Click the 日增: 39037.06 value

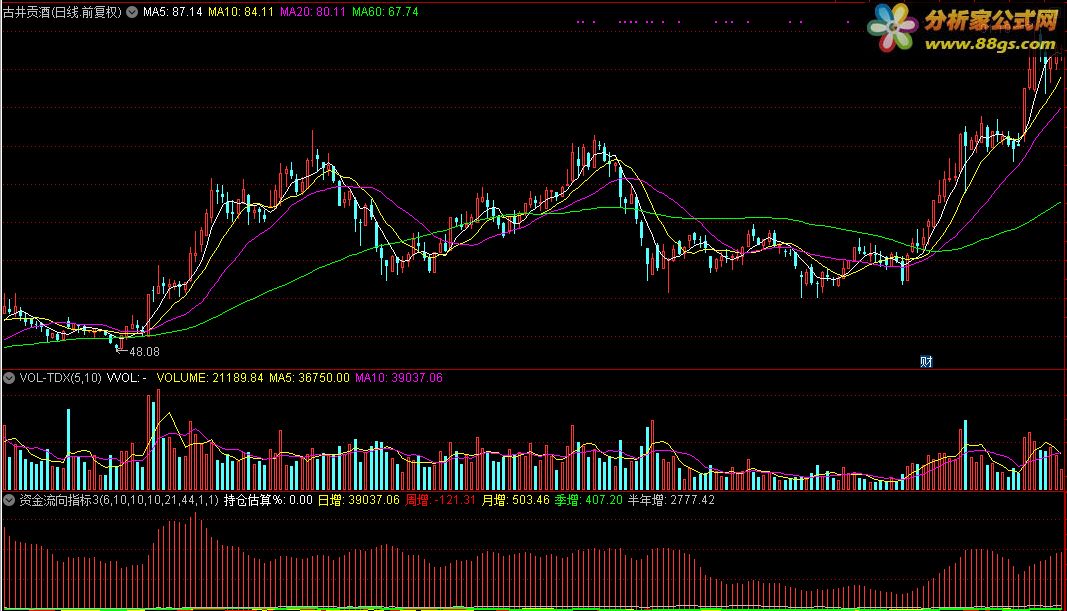pyautogui.click(x=359, y=500)
